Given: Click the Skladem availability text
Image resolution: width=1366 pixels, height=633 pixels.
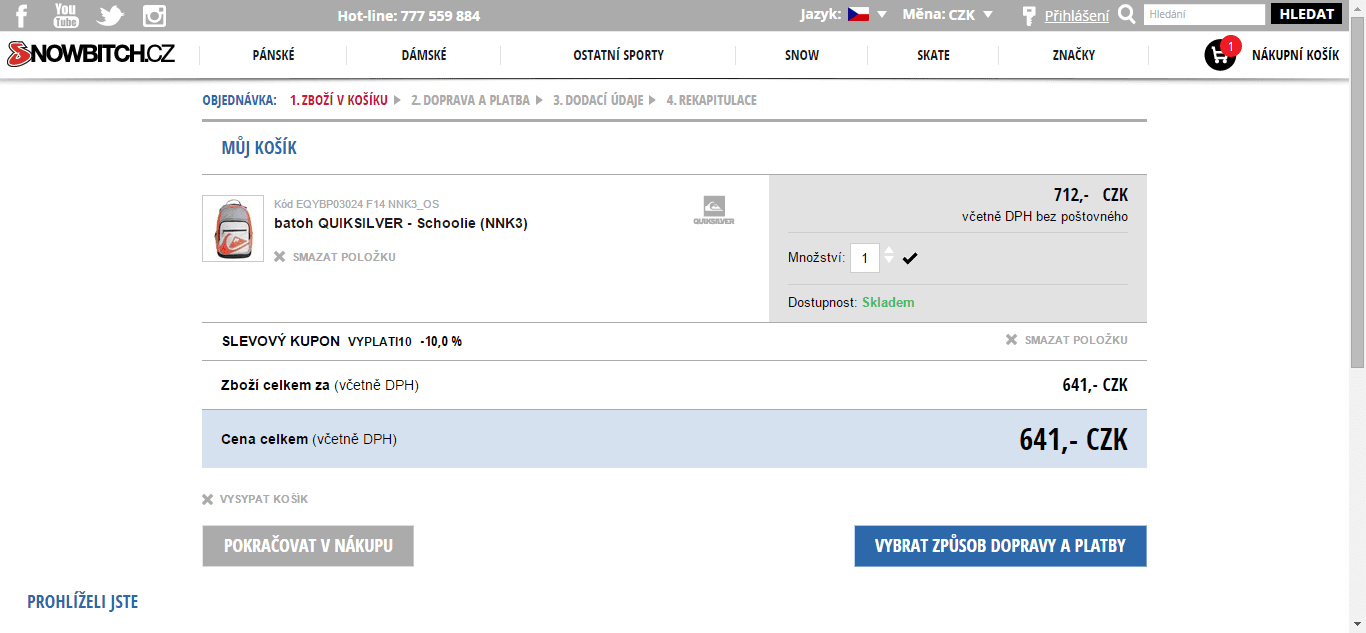Looking at the screenshot, I should [888, 302].
